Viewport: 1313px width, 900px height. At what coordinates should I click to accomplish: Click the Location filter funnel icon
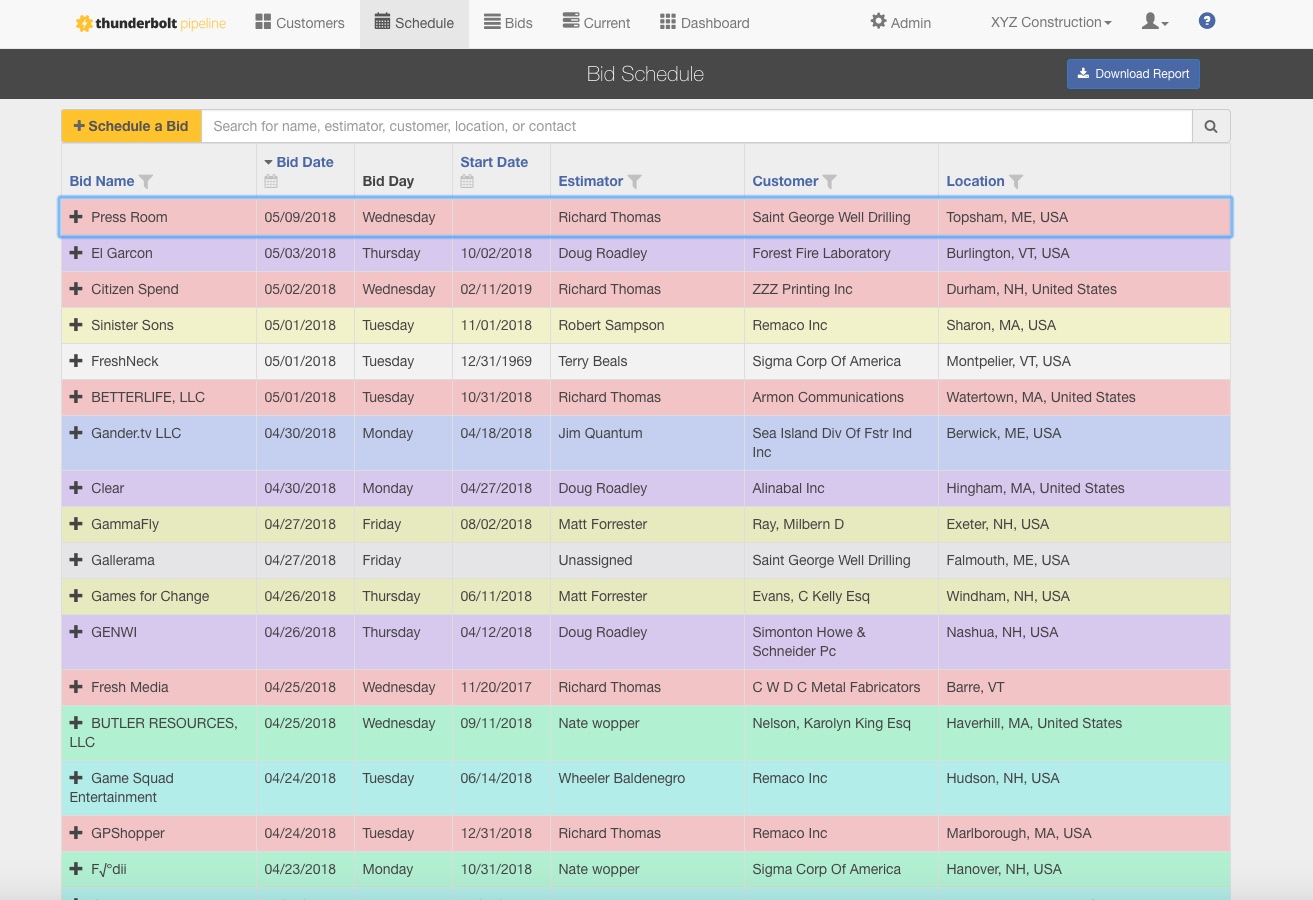(x=1016, y=181)
